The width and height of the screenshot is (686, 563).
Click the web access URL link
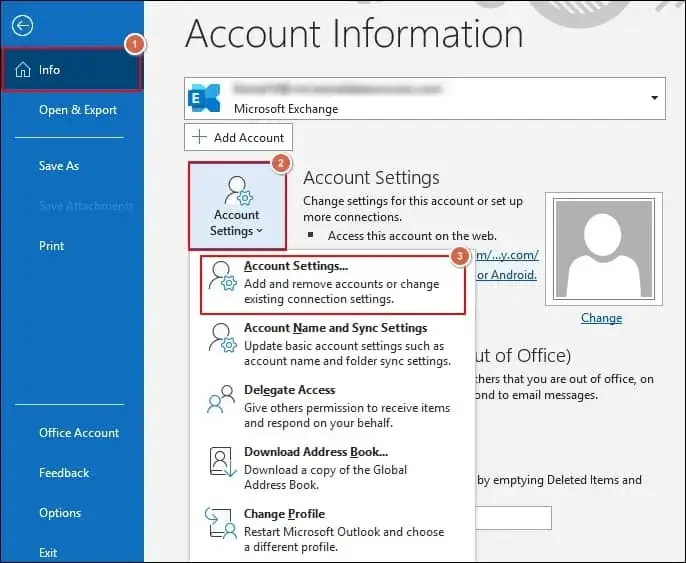pos(508,255)
